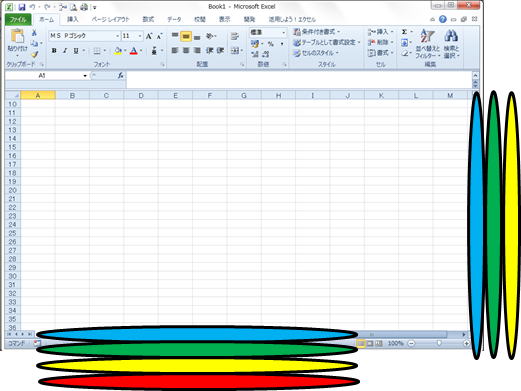Expand the borders dropdown arrow
Screen dimensions: 521x391
(105, 51)
